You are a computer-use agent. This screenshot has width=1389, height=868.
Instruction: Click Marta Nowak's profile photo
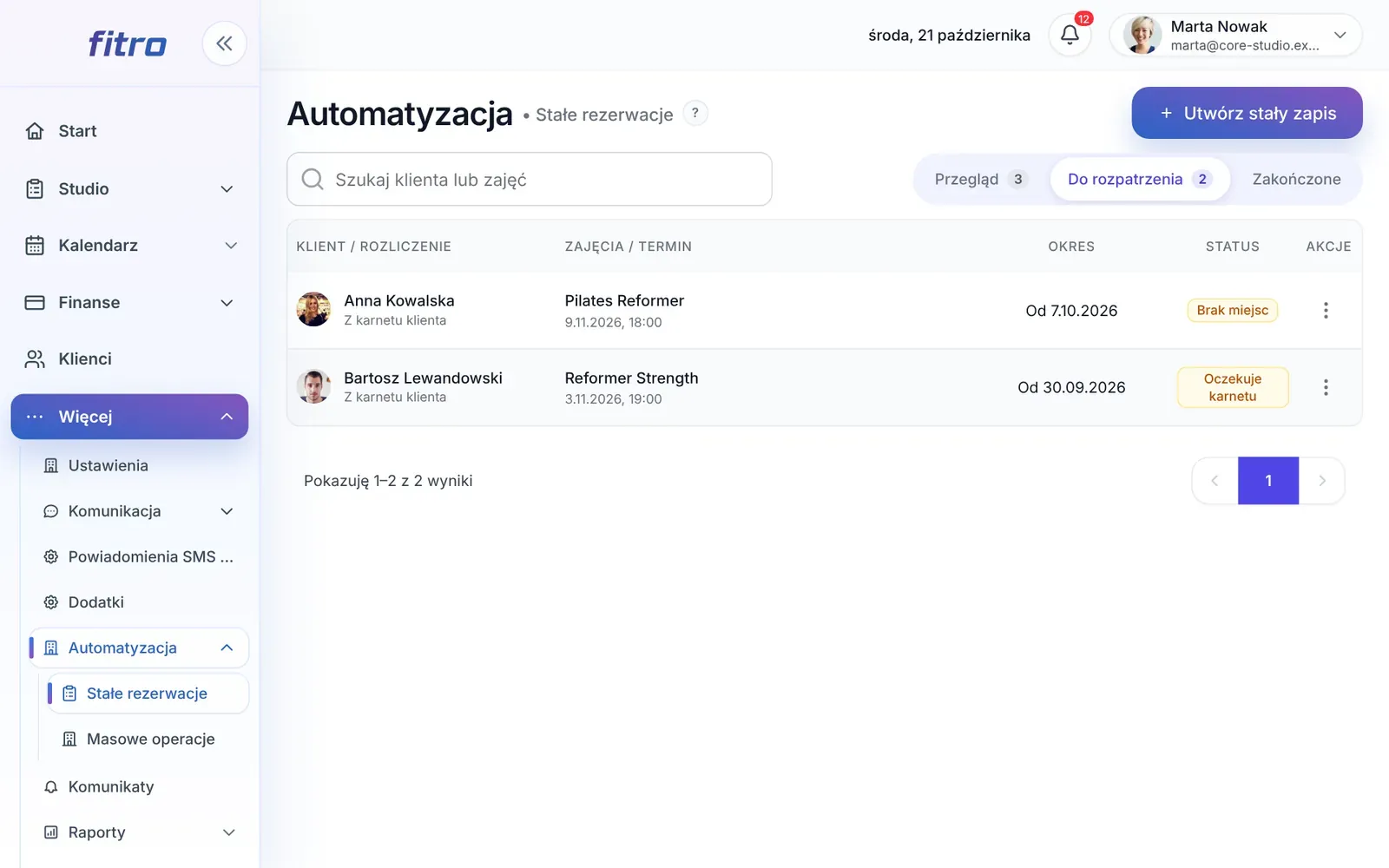point(1142,35)
